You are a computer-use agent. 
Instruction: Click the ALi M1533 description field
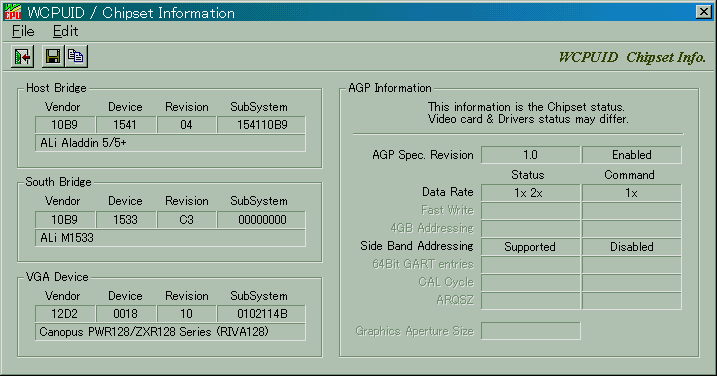(170, 238)
